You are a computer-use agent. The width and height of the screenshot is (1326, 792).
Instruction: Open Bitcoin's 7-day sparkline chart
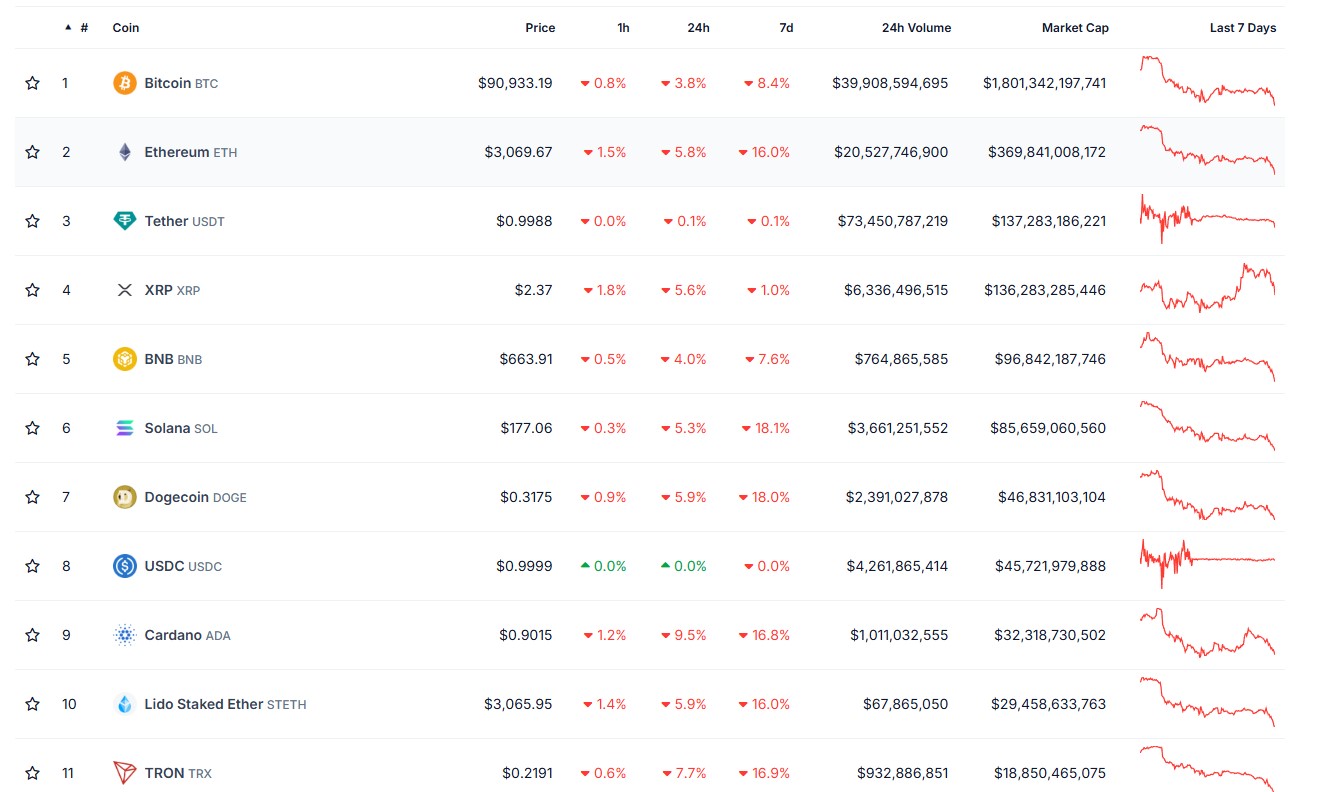click(1207, 80)
